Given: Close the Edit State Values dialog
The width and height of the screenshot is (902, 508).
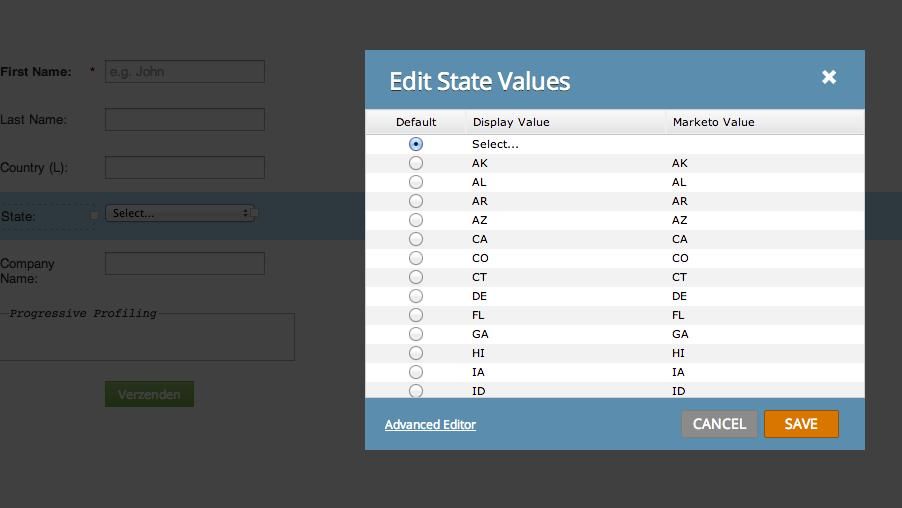Looking at the screenshot, I should [x=828, y=77].
